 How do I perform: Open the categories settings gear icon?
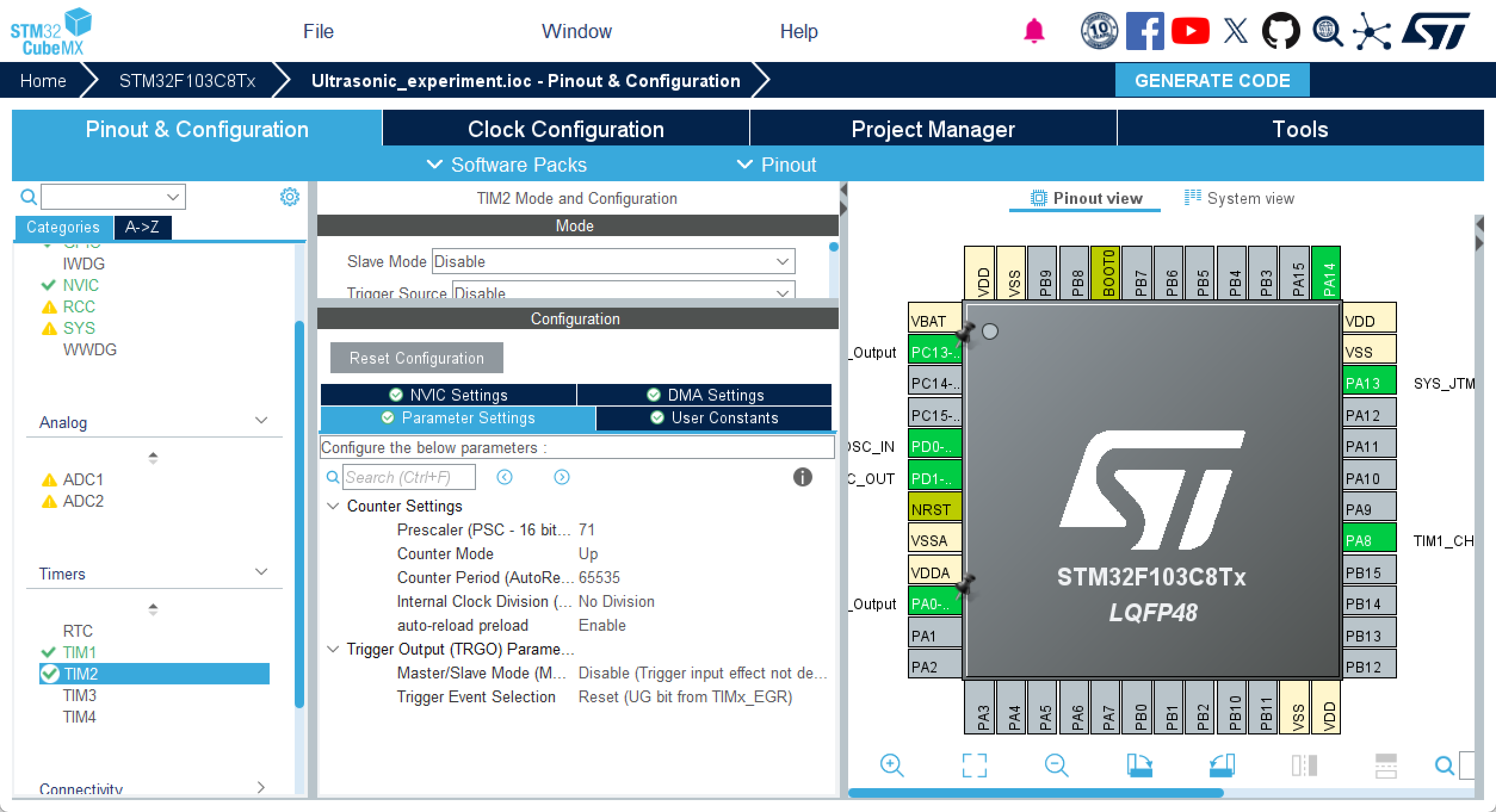tap(290, 197)
